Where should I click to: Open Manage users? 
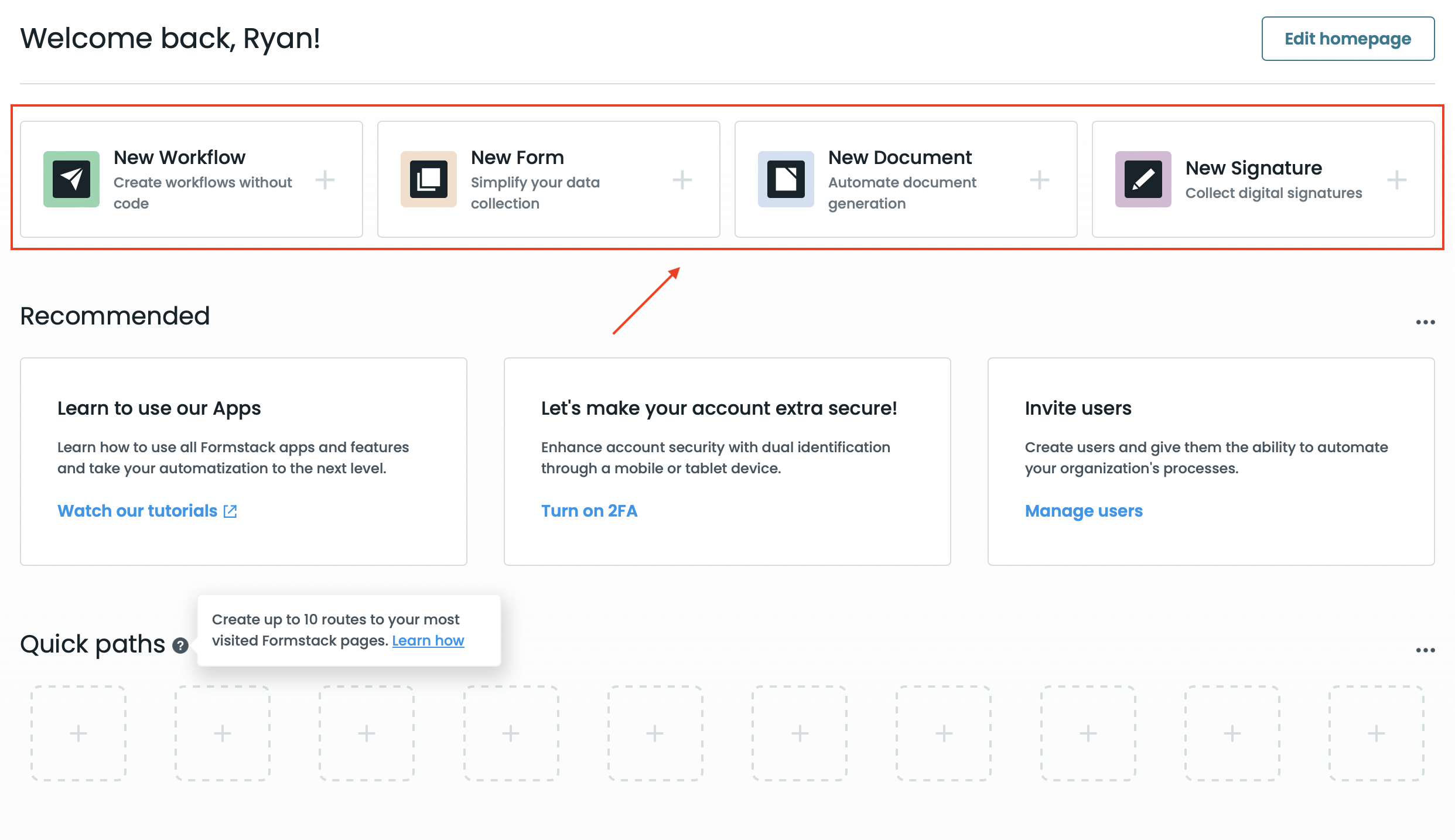point(1083,510)
